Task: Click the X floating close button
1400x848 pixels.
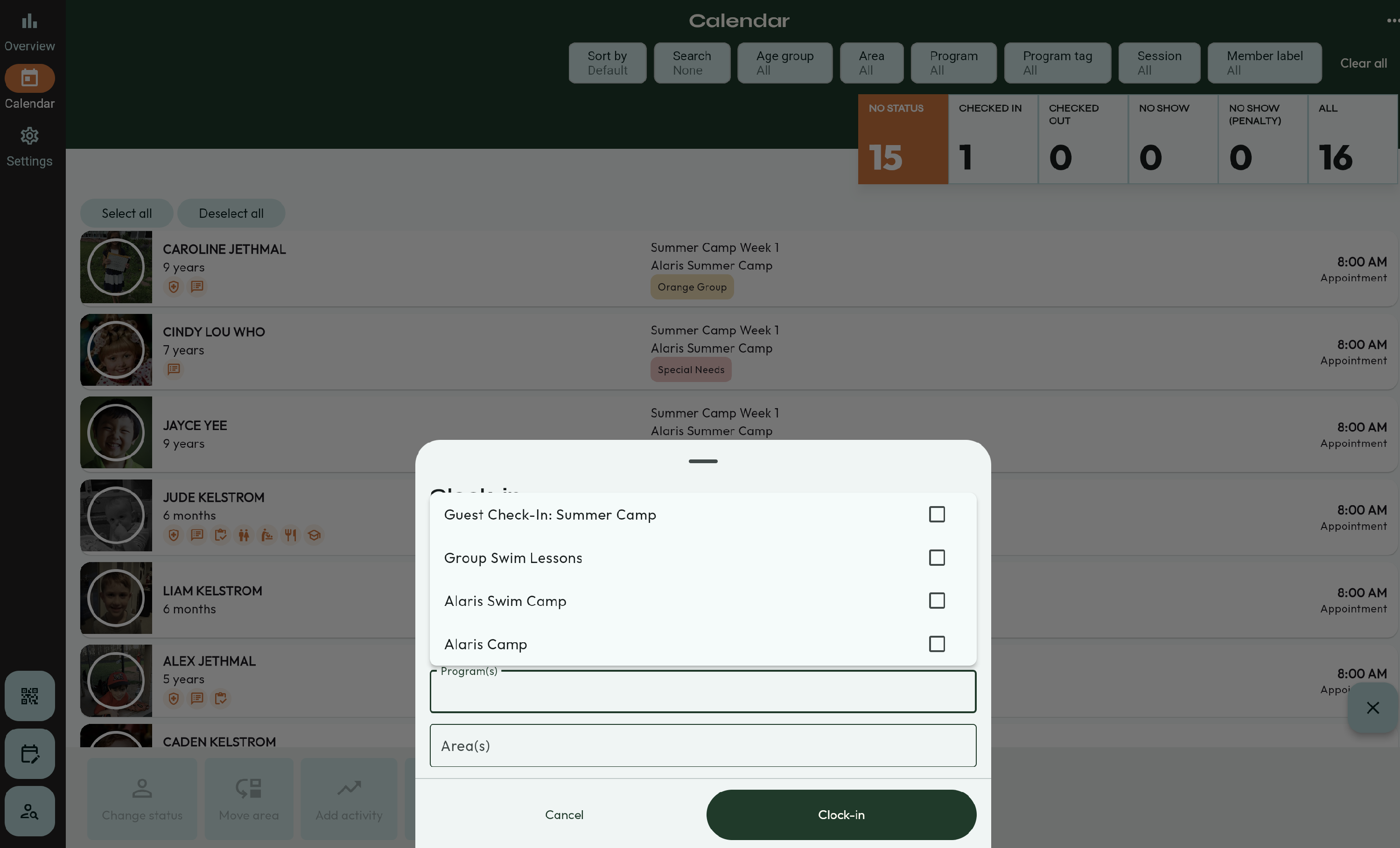Action: [1373, 708]
